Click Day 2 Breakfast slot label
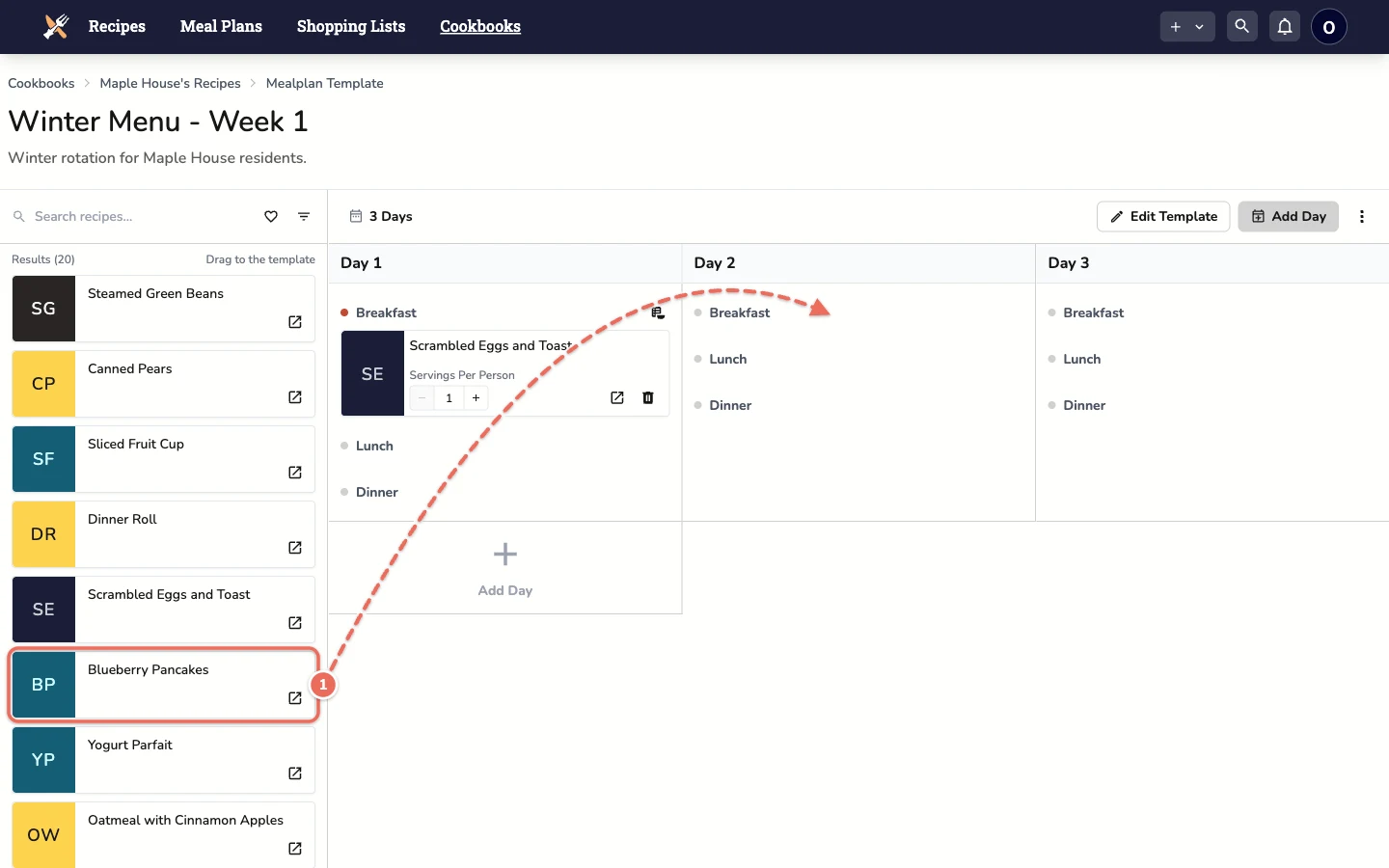Image resolution: width=1389 pixels, height=868 pixels. point(740,312)
